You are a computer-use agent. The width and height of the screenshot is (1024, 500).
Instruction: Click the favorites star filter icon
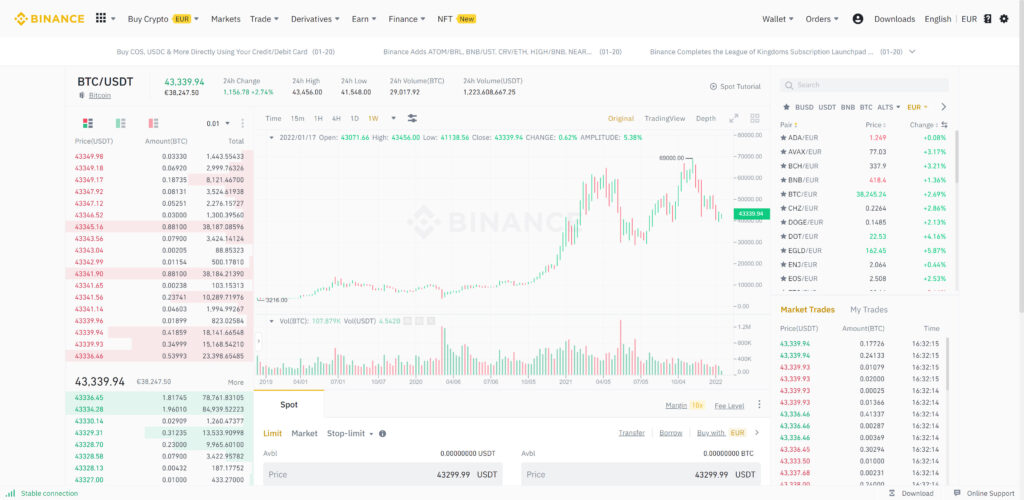(786, 106)
